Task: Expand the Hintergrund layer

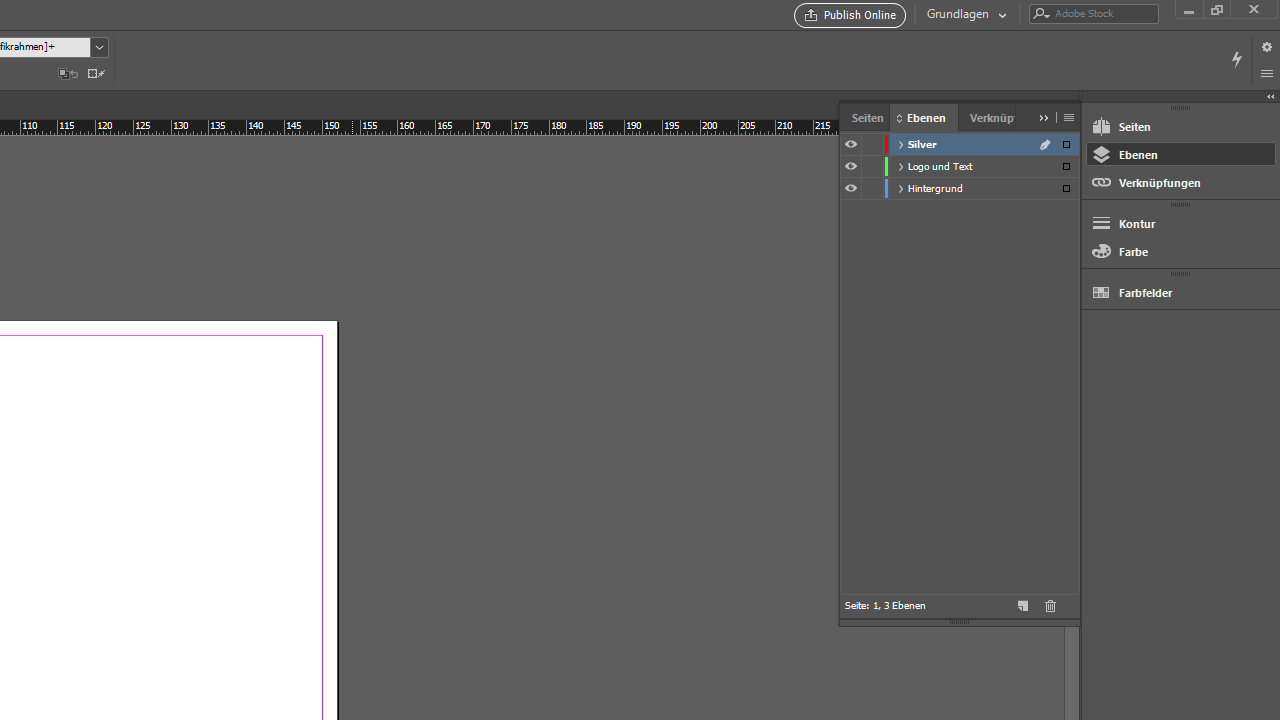Action: [900, 189]
